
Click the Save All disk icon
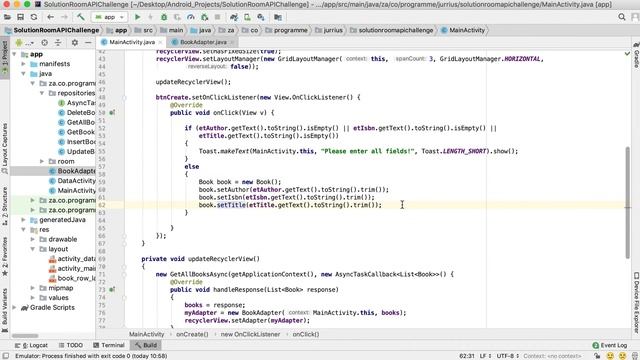click(20, 17)
